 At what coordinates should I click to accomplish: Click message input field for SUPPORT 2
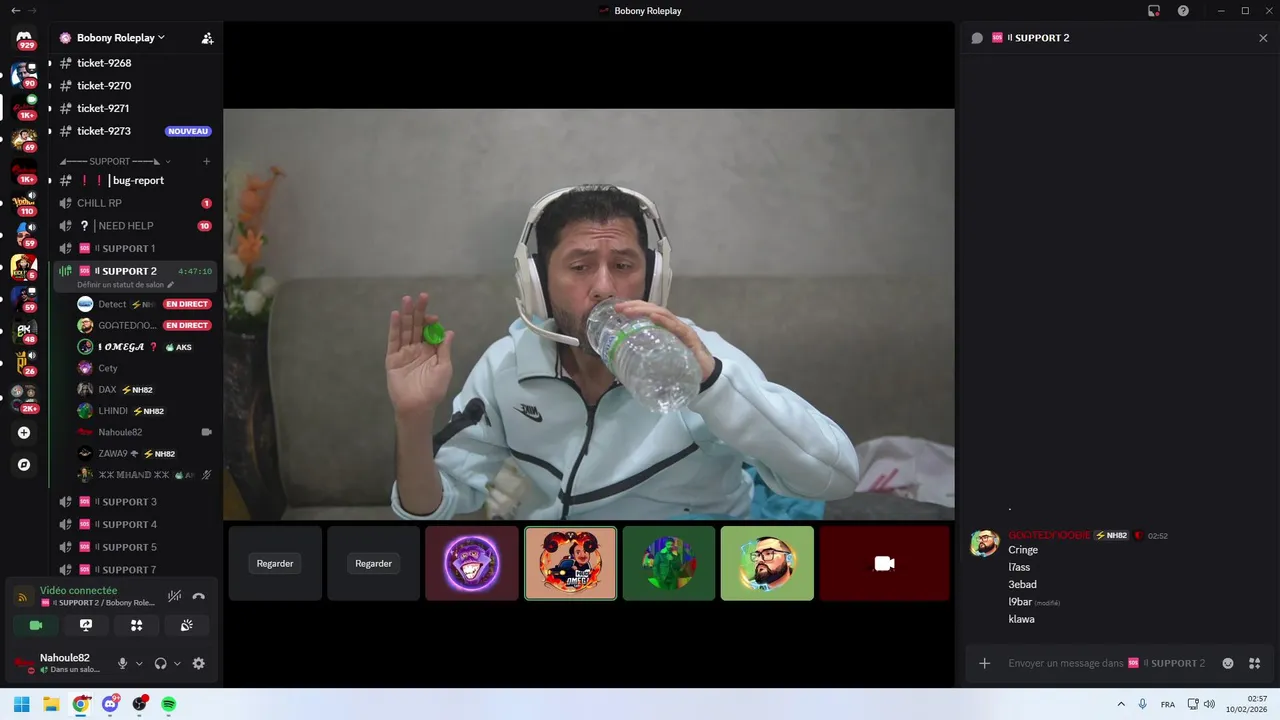click(1107, 663)
